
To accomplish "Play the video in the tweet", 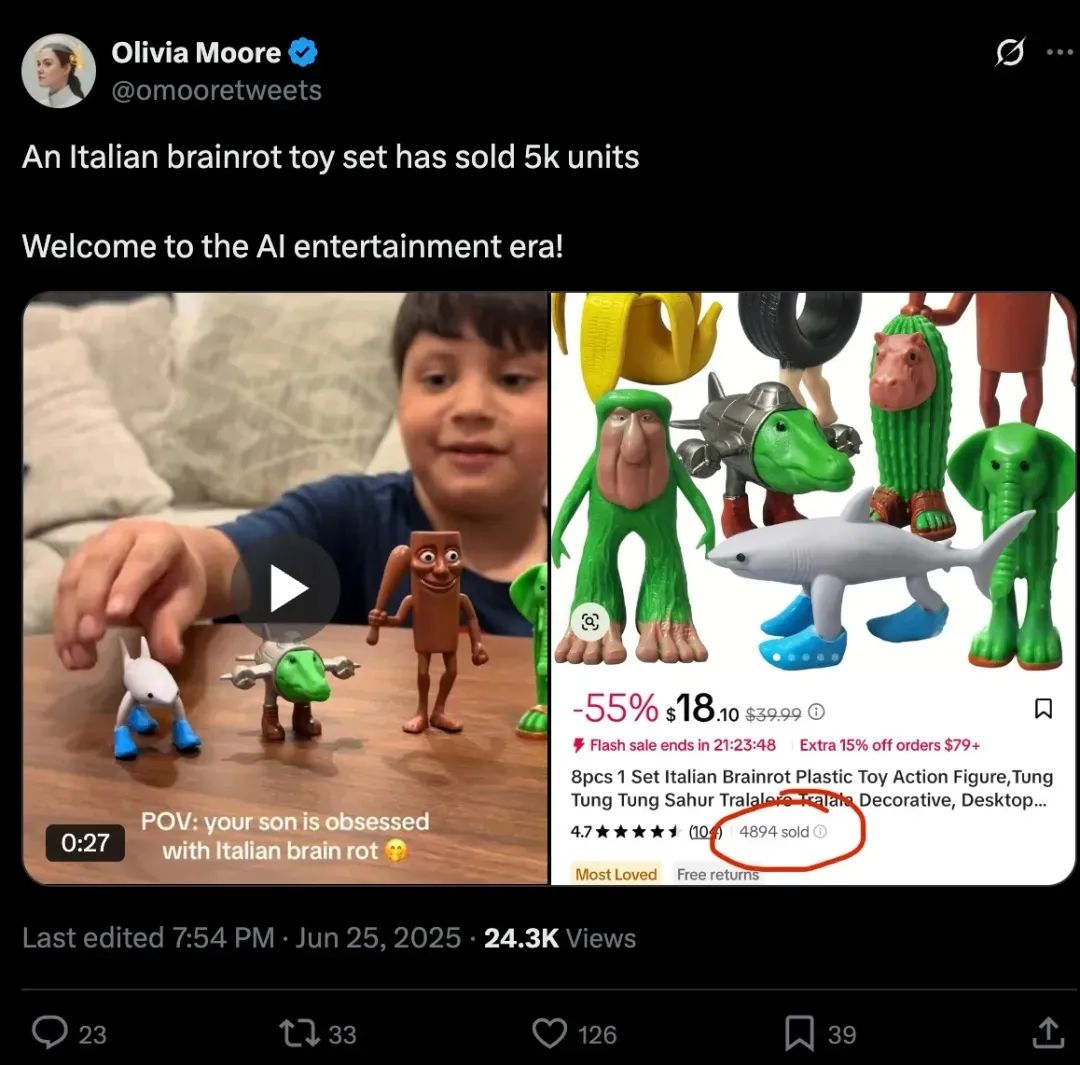I will click(285, 589).
